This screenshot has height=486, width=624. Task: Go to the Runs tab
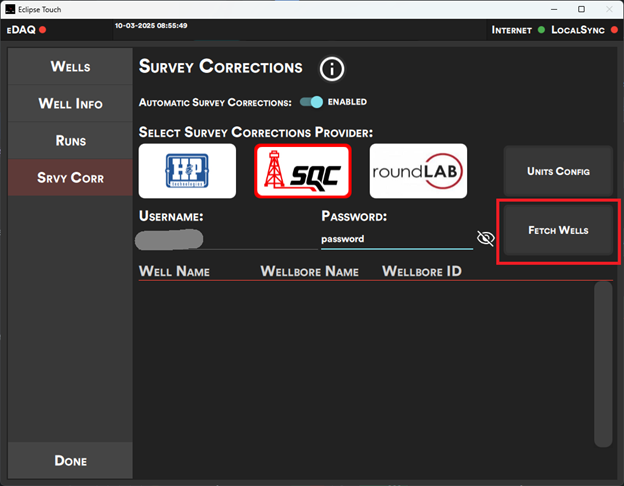click(x=70, y=141)
